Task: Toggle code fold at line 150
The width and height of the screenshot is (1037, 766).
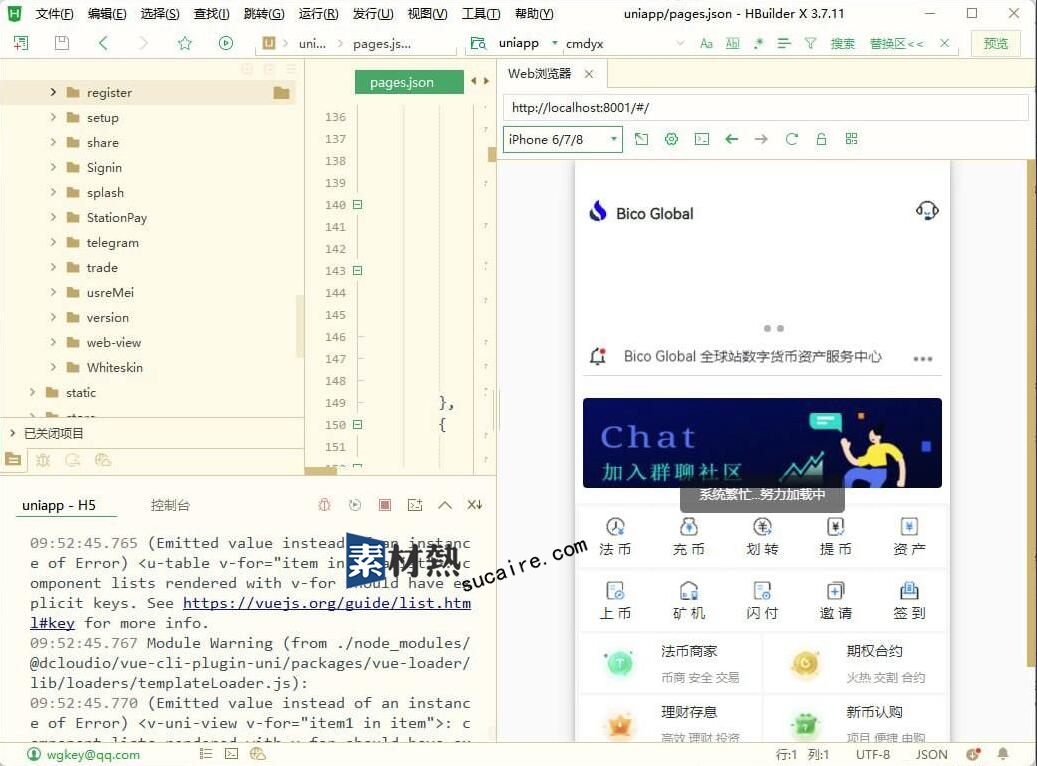Action: 358,425
